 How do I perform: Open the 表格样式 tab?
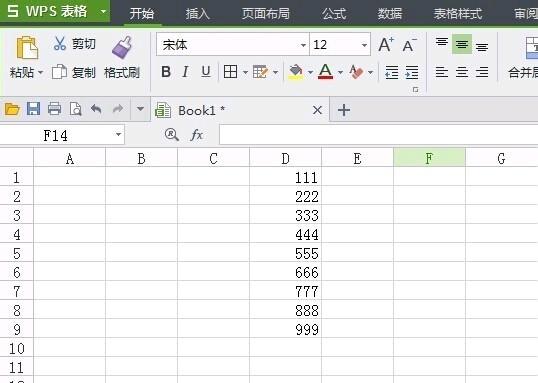[458, 14]
